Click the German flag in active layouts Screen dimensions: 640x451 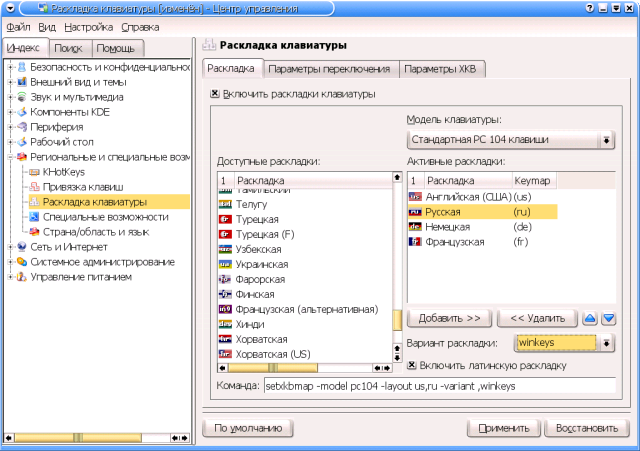pyautogui.click(x=415, y=227)
